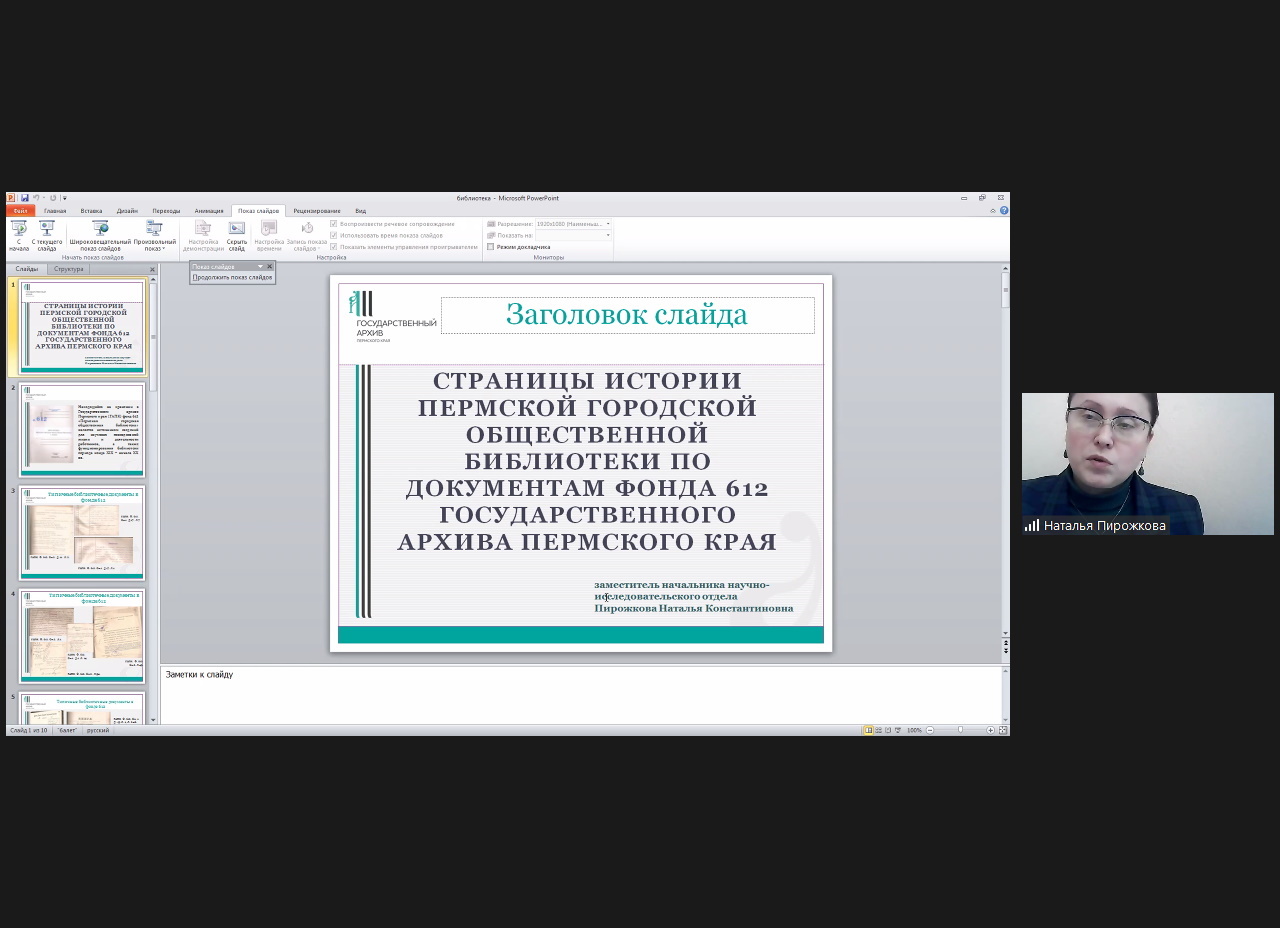
Task: Open floating Показ слайдов toolbar options arrow
Action: click(260, 267)
